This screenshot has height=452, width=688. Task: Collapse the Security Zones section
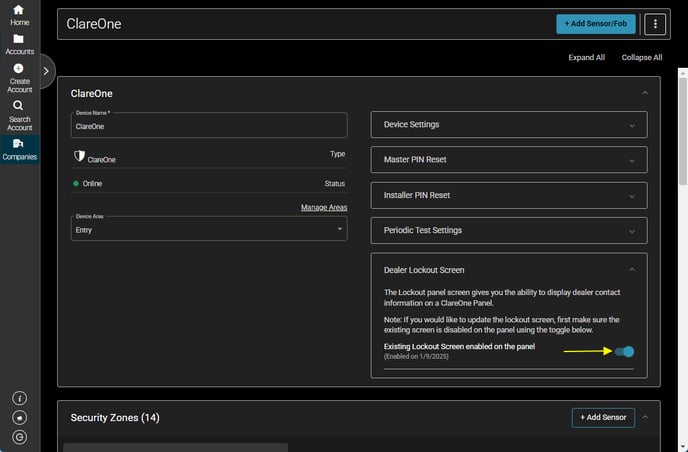click(x=645, y=417)
